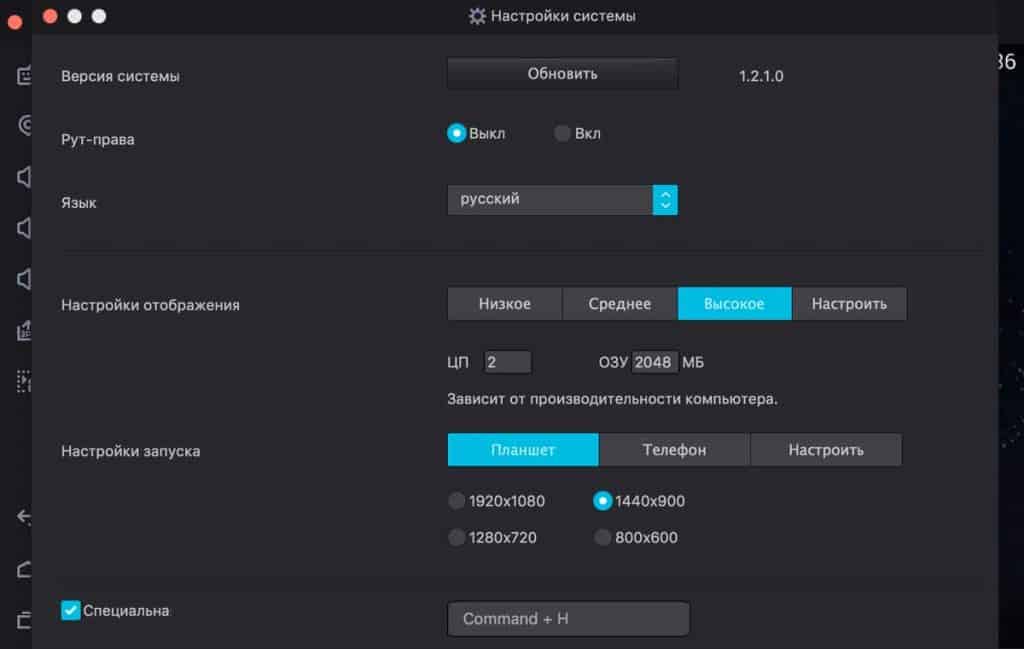Open recent apps icon in sidebar

pos(24,619)
